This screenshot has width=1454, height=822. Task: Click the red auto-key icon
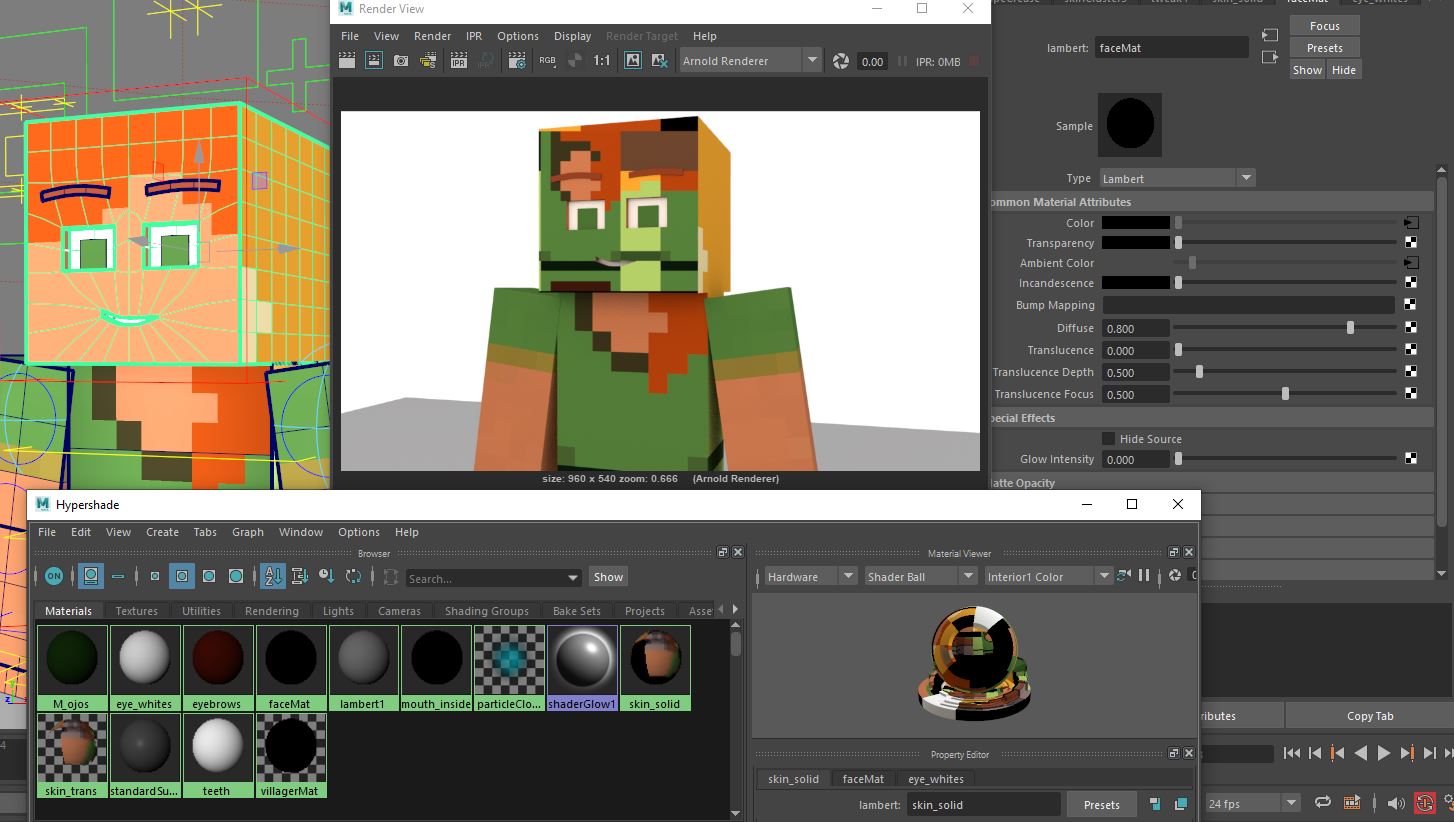click(x=1424, y=802)
